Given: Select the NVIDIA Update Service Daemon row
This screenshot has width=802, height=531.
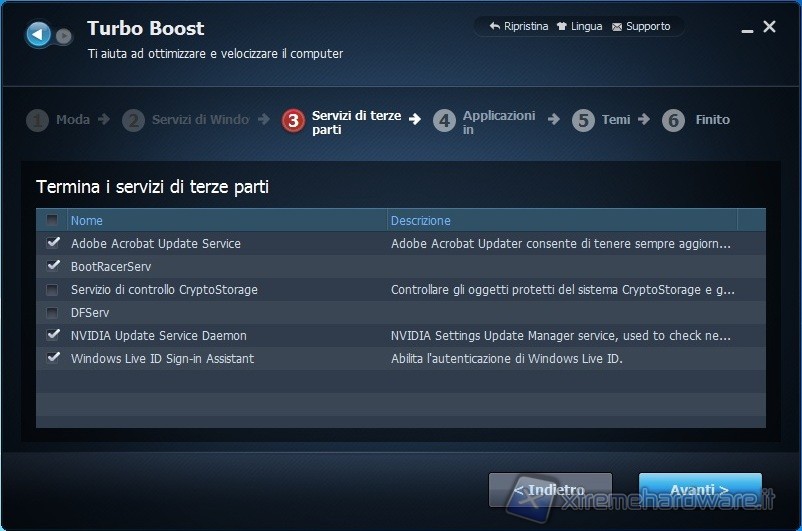Looking at the screenshot, I should (159, 335).
